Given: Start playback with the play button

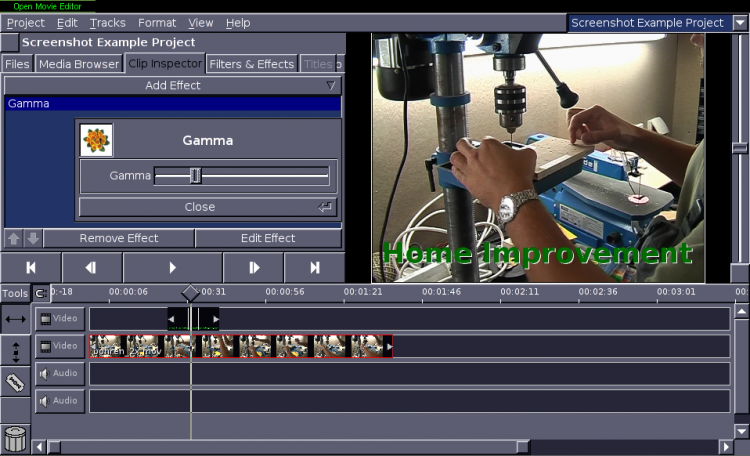Looking at the screenshot, I should (x=173, y=267).
